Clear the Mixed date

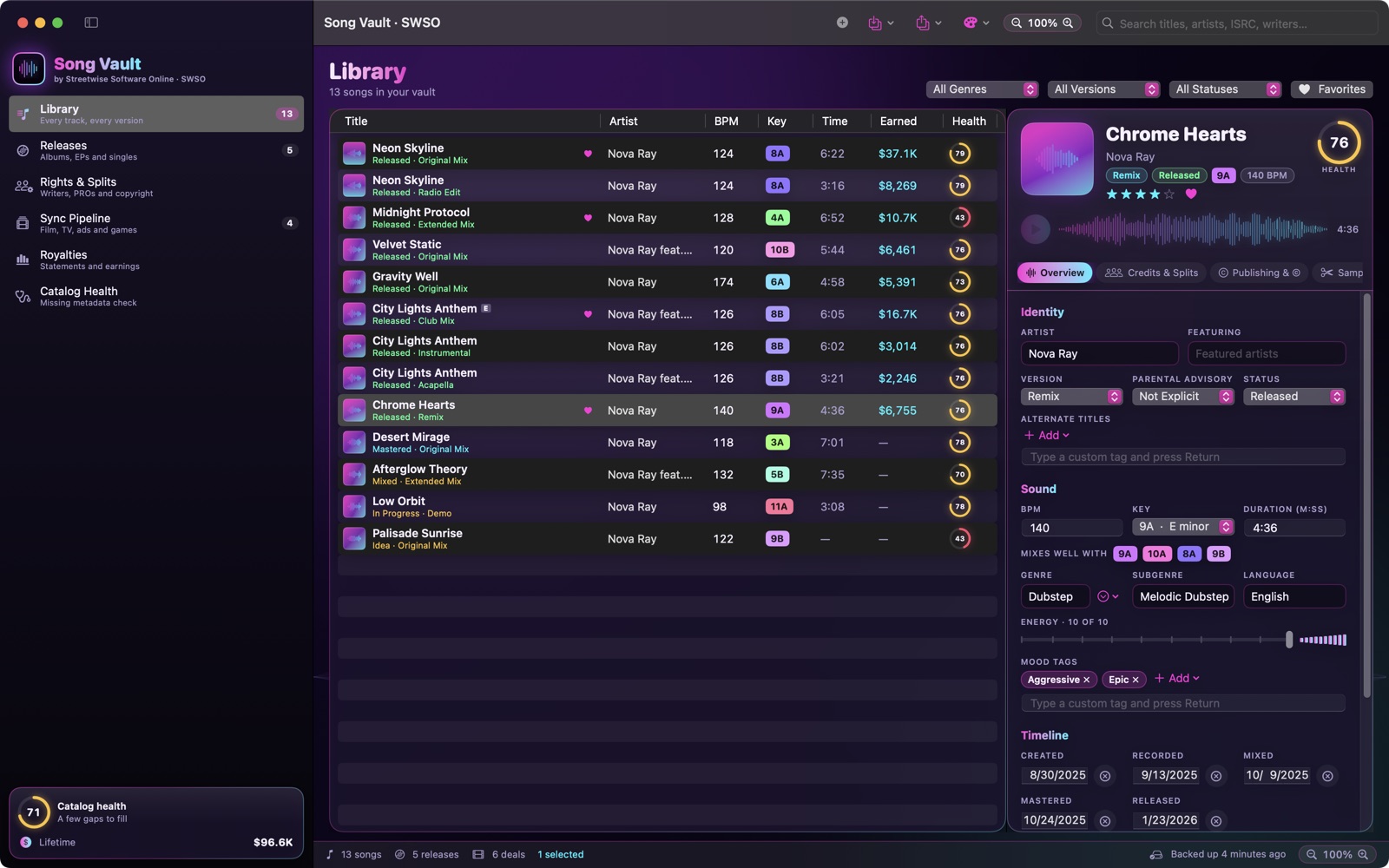click(x=1327, y=776)
